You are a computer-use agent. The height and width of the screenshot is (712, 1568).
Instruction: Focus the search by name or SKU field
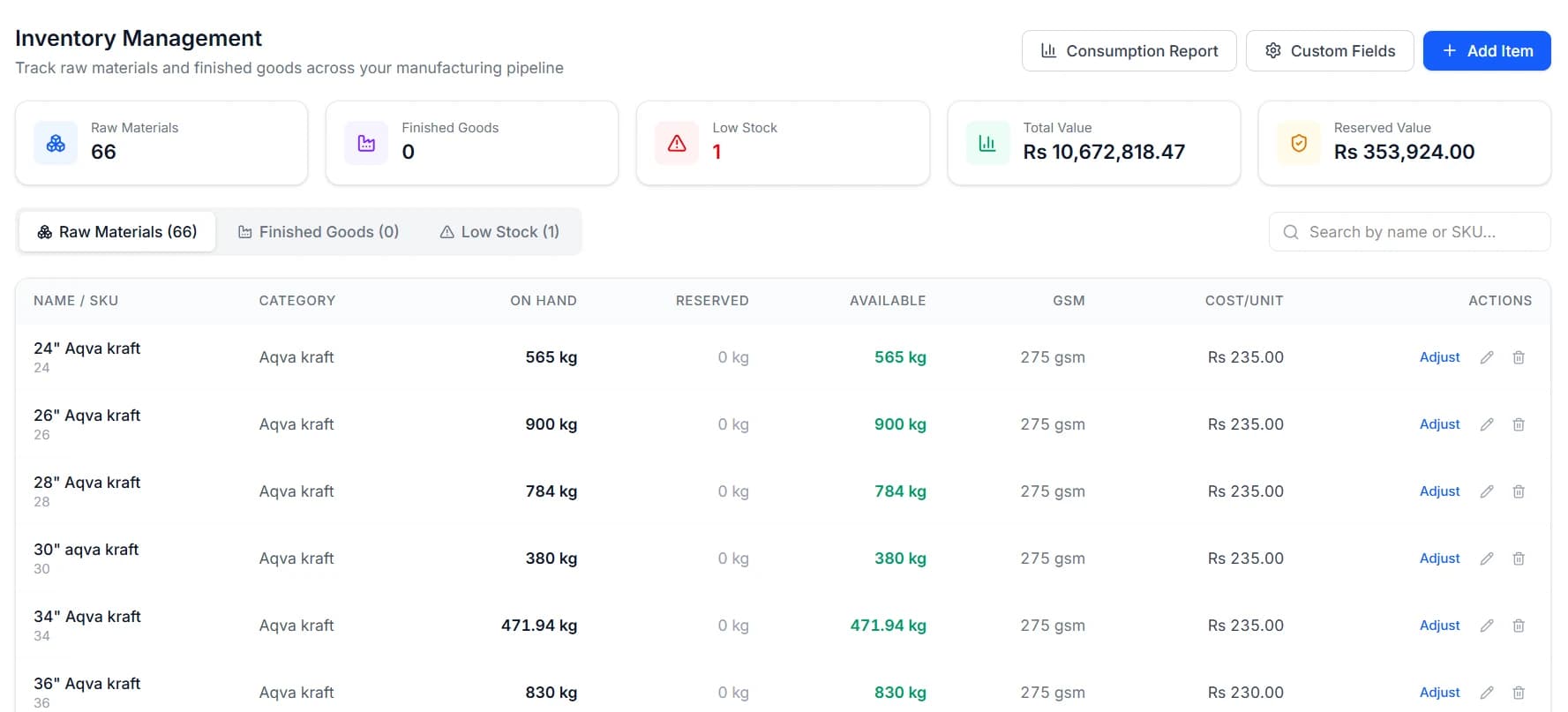1409,232
